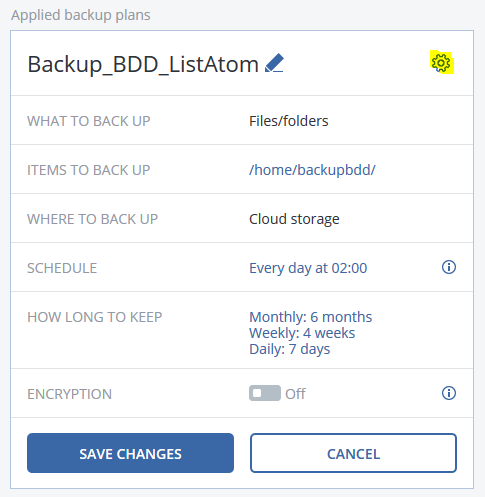Click the SCHEDULE row label
This screenshot has height=497, width=485.
pyautogui.click(x=62, y=268)
